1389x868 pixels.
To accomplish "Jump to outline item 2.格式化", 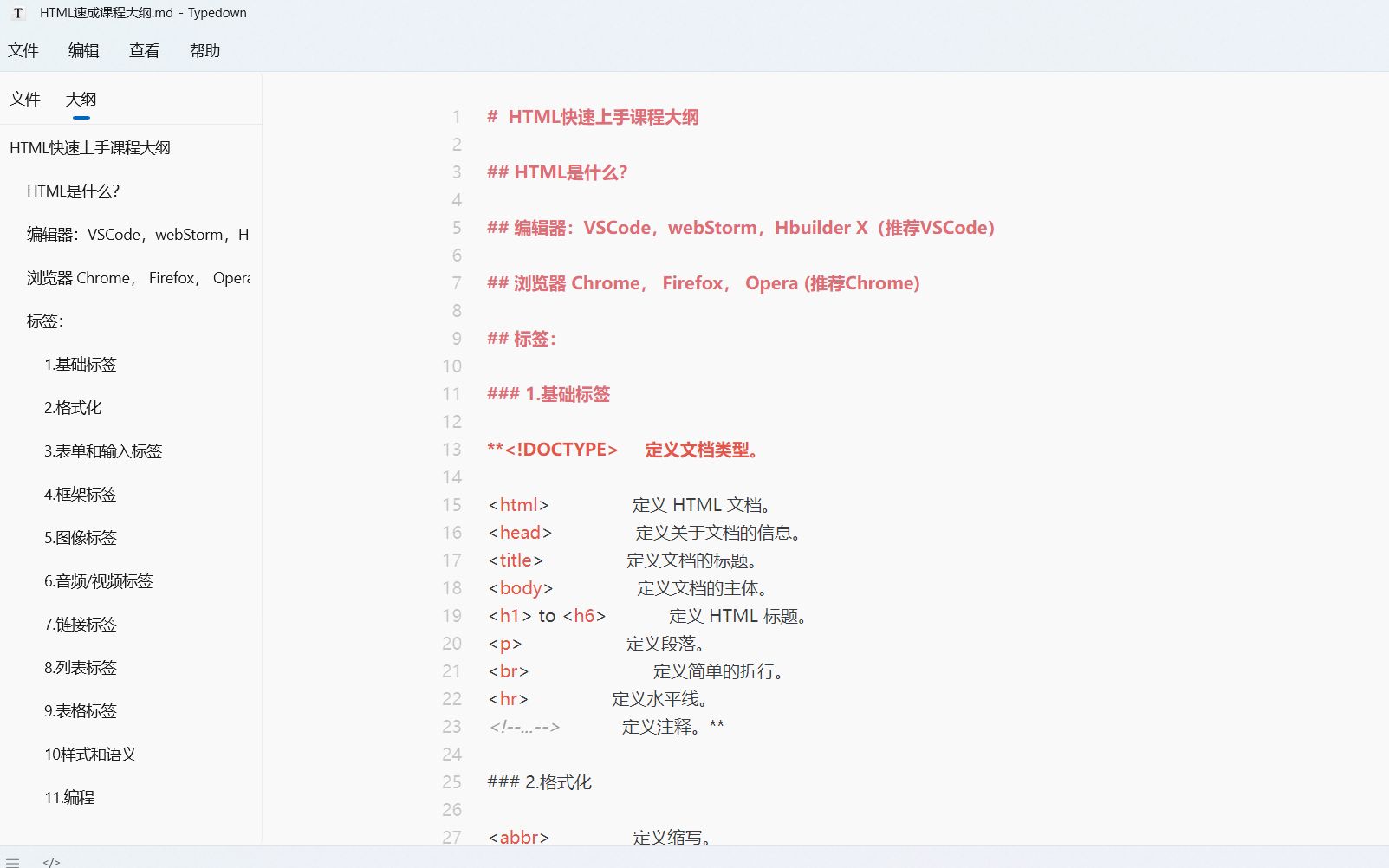I will [73, 408].
